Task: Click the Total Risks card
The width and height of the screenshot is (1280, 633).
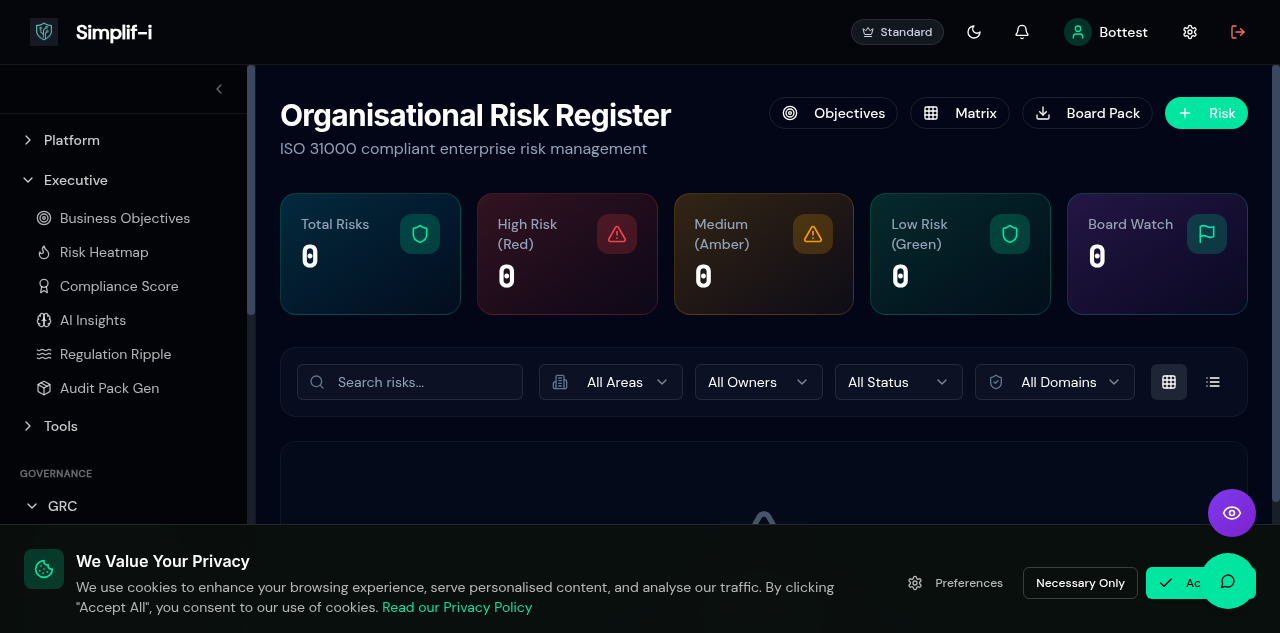Action: click(370, 254)
